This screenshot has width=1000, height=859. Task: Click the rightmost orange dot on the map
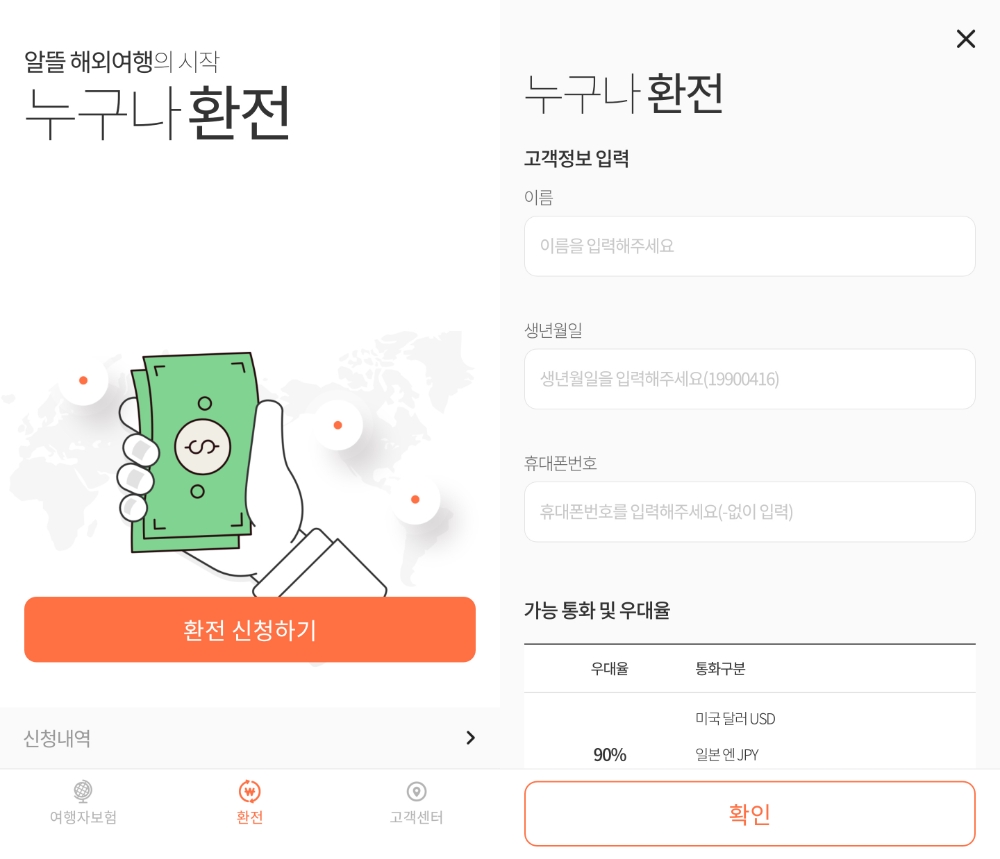(x=415, y=499)
